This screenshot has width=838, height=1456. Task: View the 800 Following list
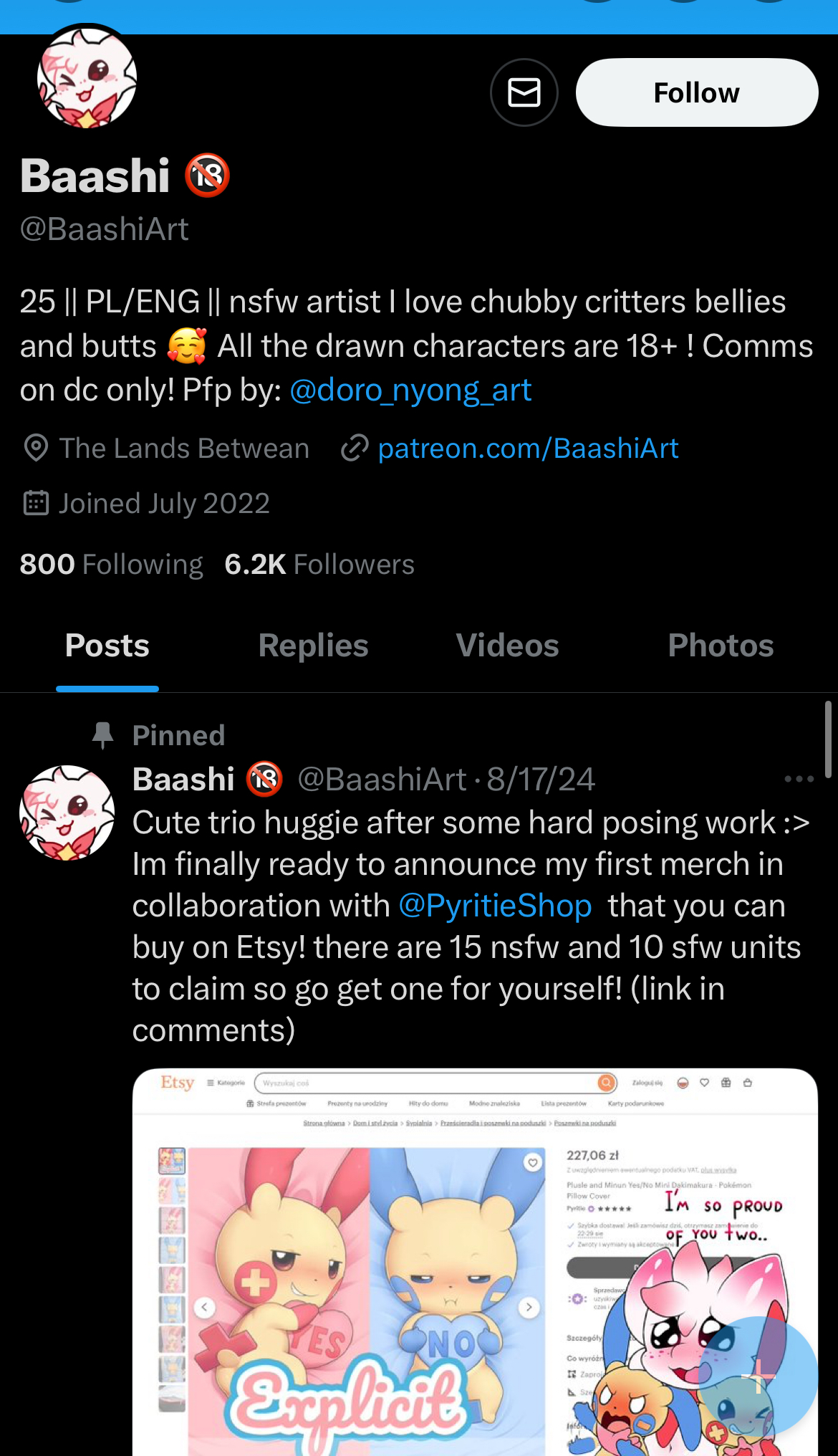(112, 565)
